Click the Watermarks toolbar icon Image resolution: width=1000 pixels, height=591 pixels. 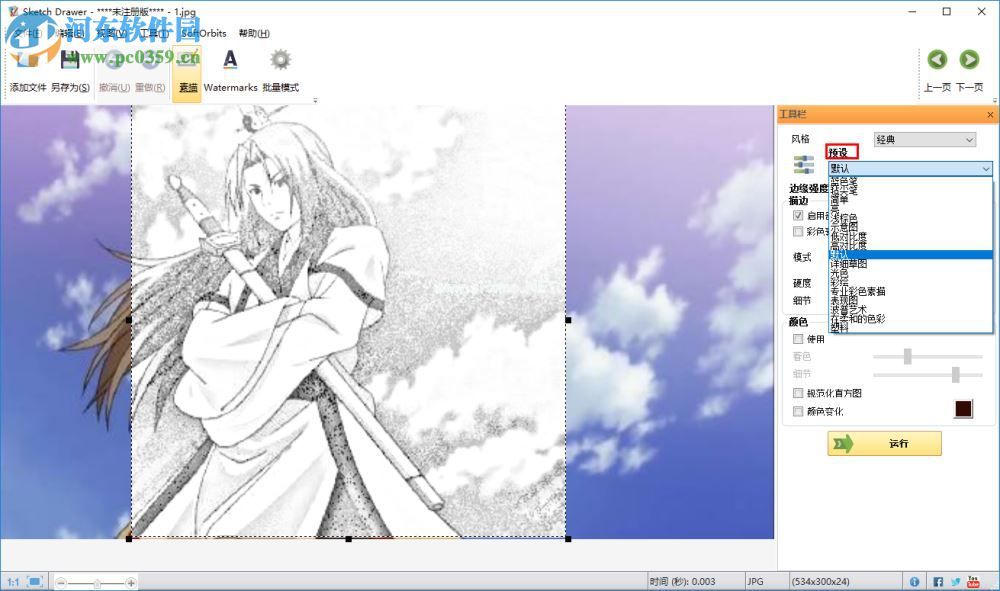(x=230, y=62)
